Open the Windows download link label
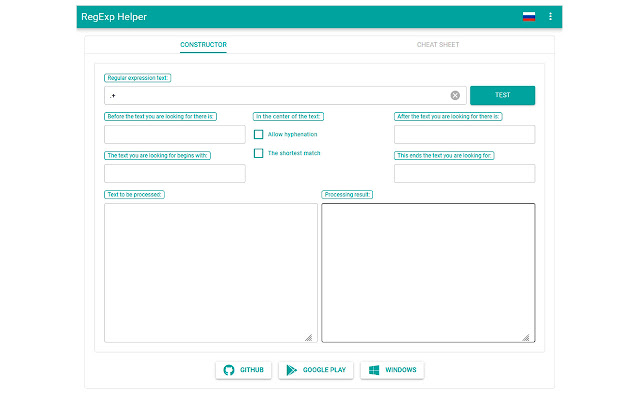Viewport: 640px width, 400px height. [400, 370]
